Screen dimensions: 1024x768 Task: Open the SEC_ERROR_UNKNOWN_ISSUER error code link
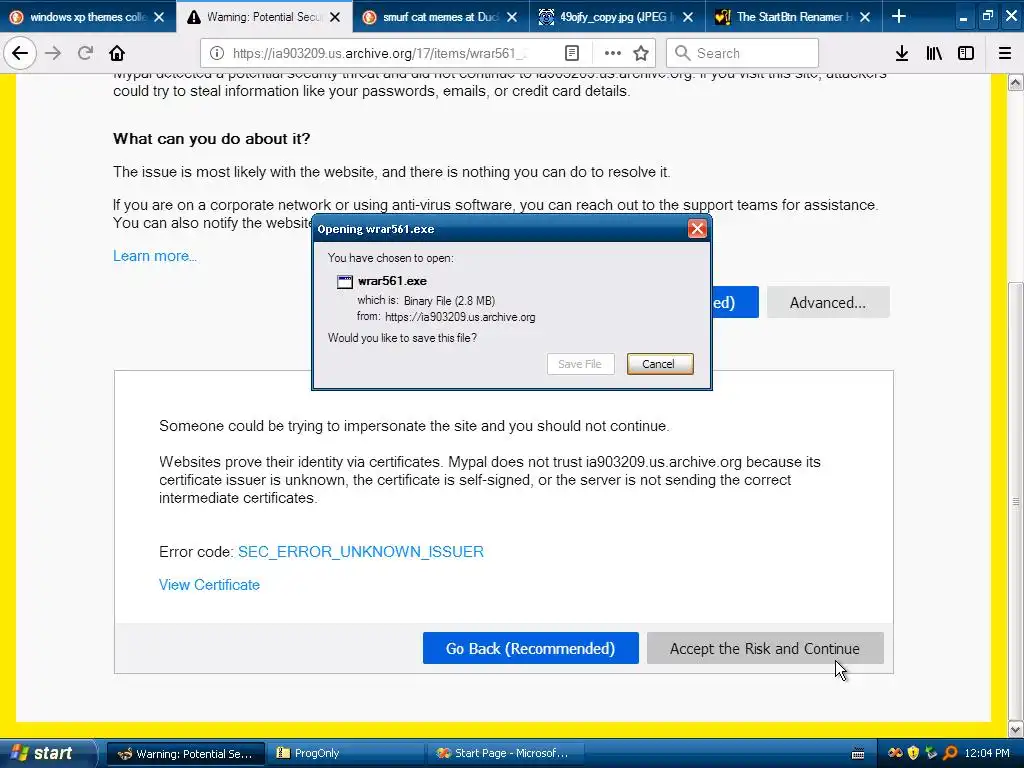(360, 552)
